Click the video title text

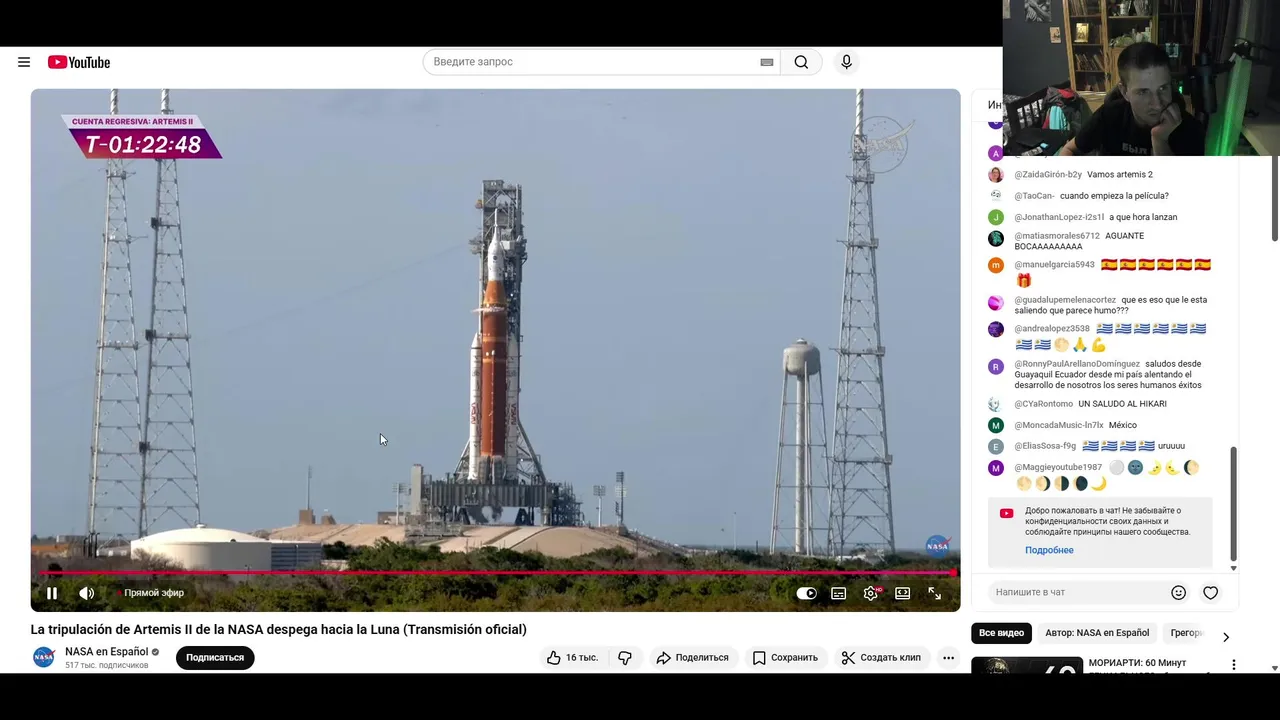pyautogui.click(x=278, y=629)
